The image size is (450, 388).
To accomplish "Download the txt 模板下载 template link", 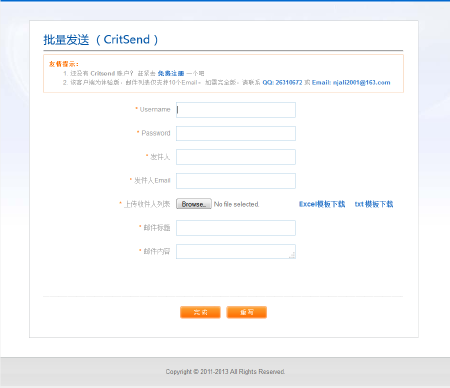I will click(x=374, y=204).
